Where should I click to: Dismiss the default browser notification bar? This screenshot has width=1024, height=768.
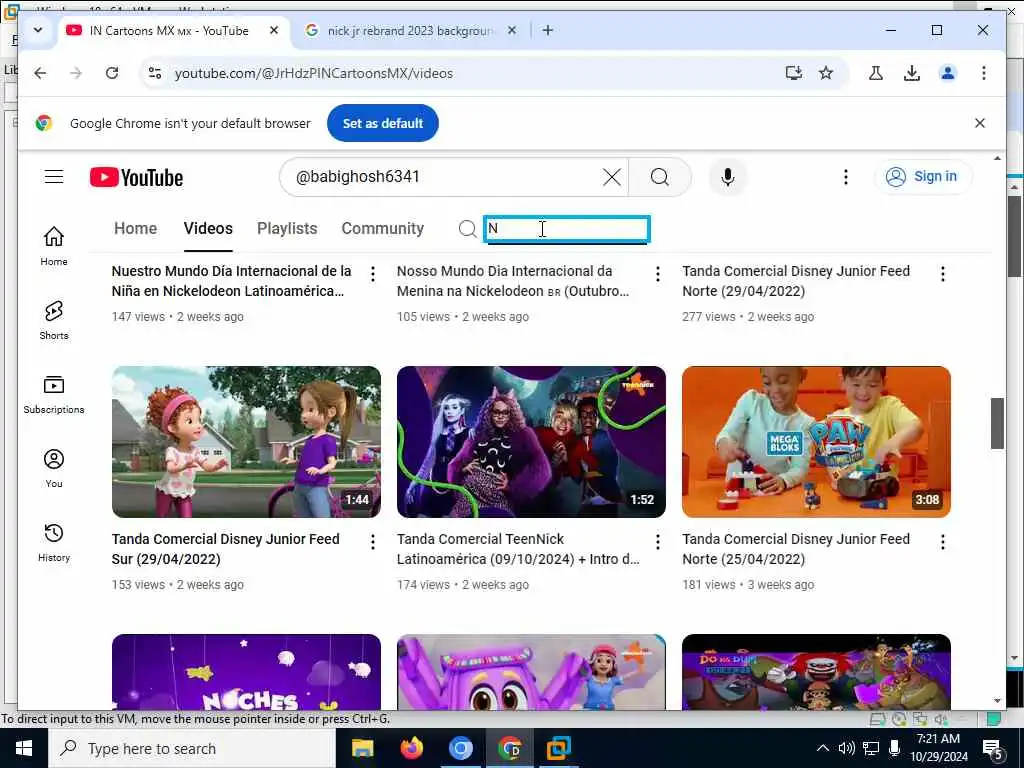[980, 123]
